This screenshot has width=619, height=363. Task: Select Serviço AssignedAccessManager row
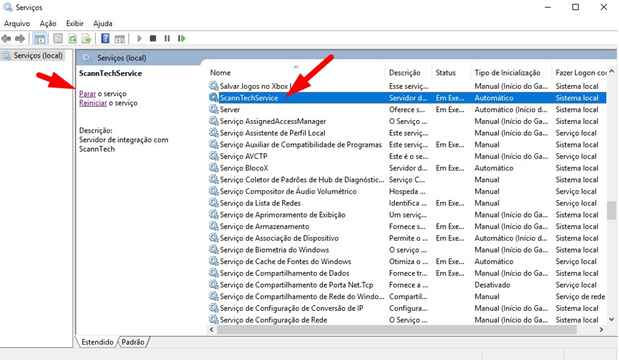pyautogui.click(x=407, y=121)
